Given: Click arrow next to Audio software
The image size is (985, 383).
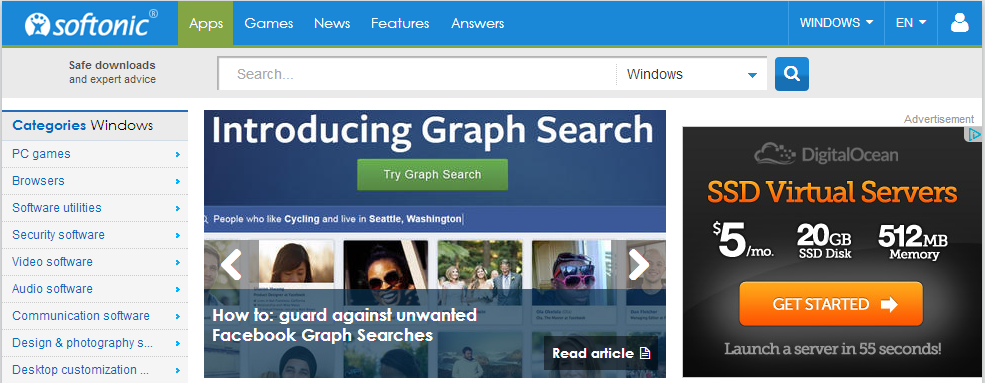Looking at the screenshot, I should click(178, 289).
